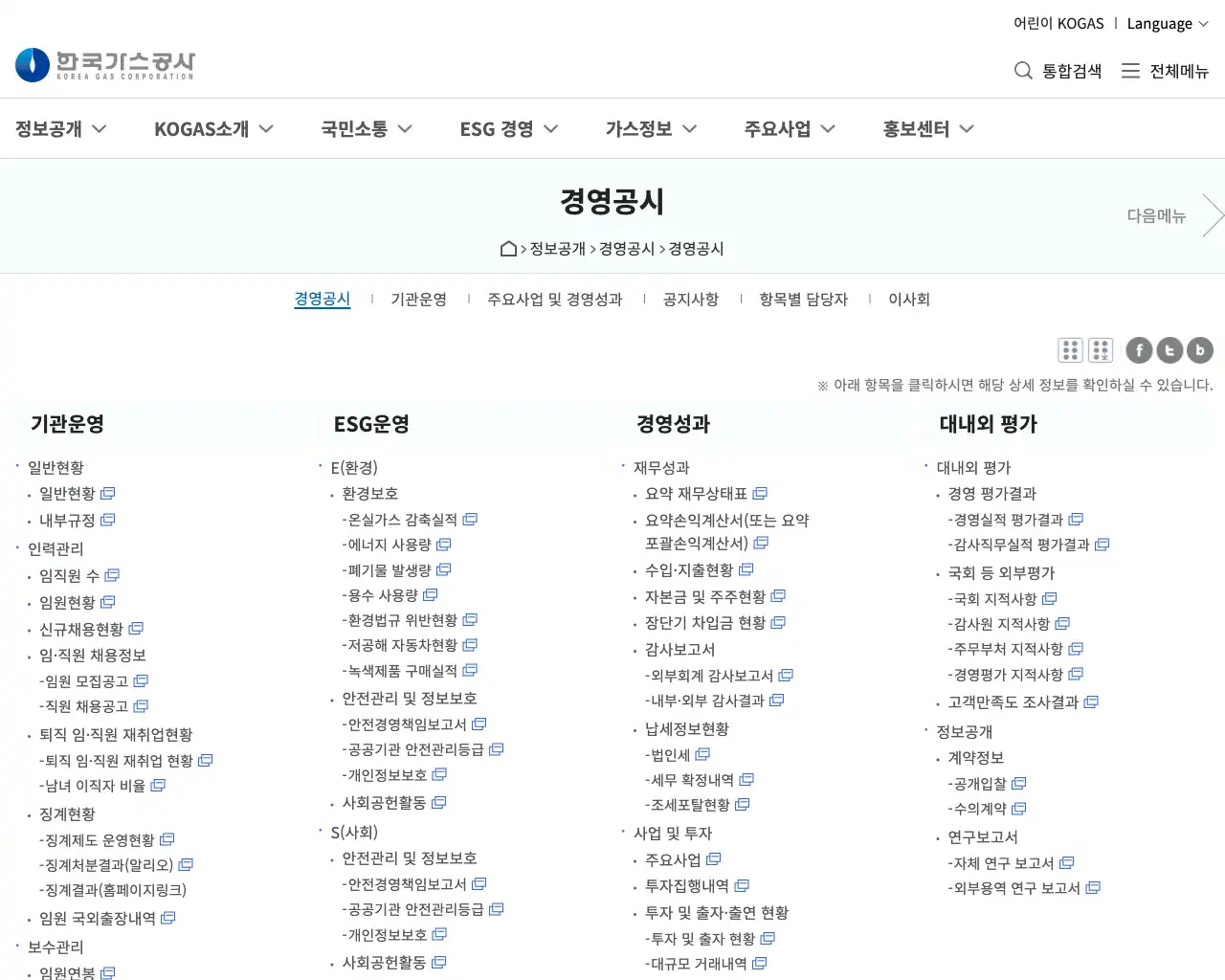Share via the blog 'b' icon
The width and height of the screenshot is (1225, 980).
pos(1200,350)
